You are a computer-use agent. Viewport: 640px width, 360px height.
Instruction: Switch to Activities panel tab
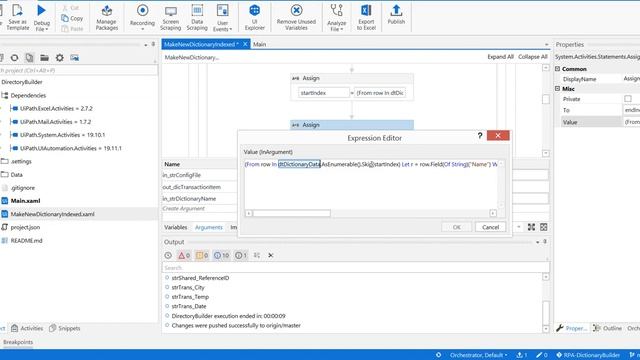click(x=27, y=328)
